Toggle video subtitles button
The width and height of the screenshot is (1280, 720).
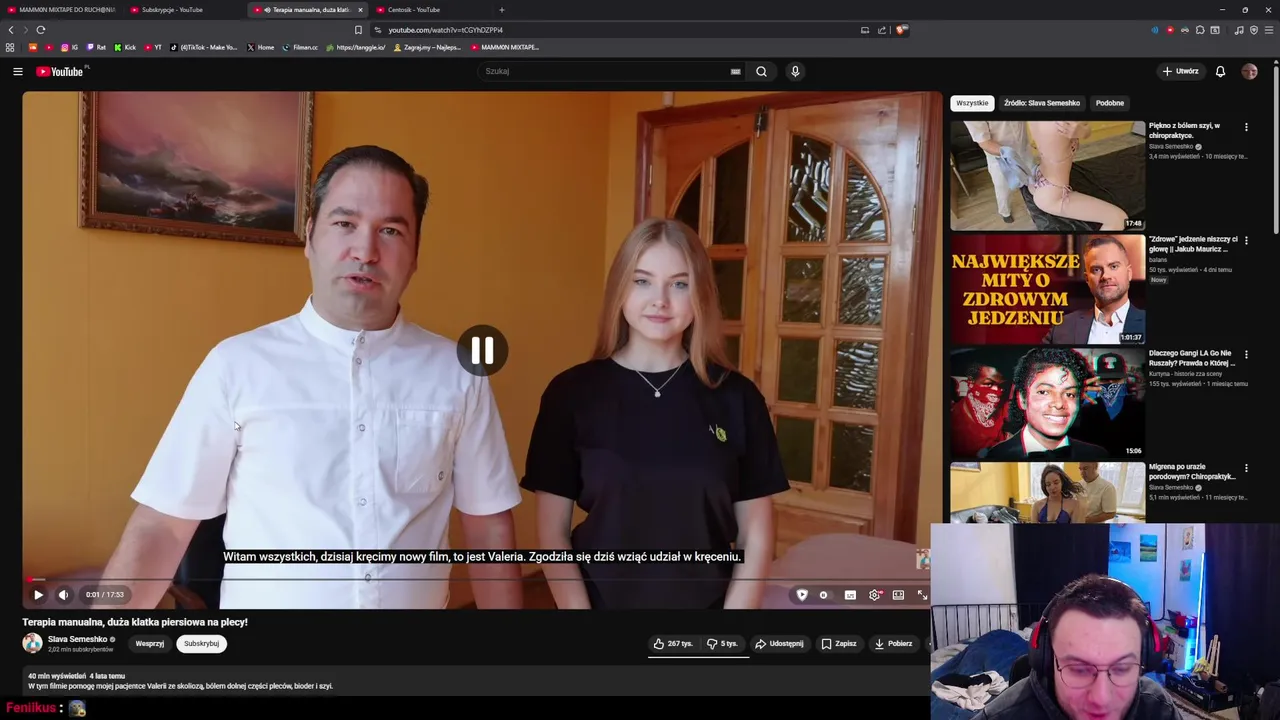[x=850, y=595]
